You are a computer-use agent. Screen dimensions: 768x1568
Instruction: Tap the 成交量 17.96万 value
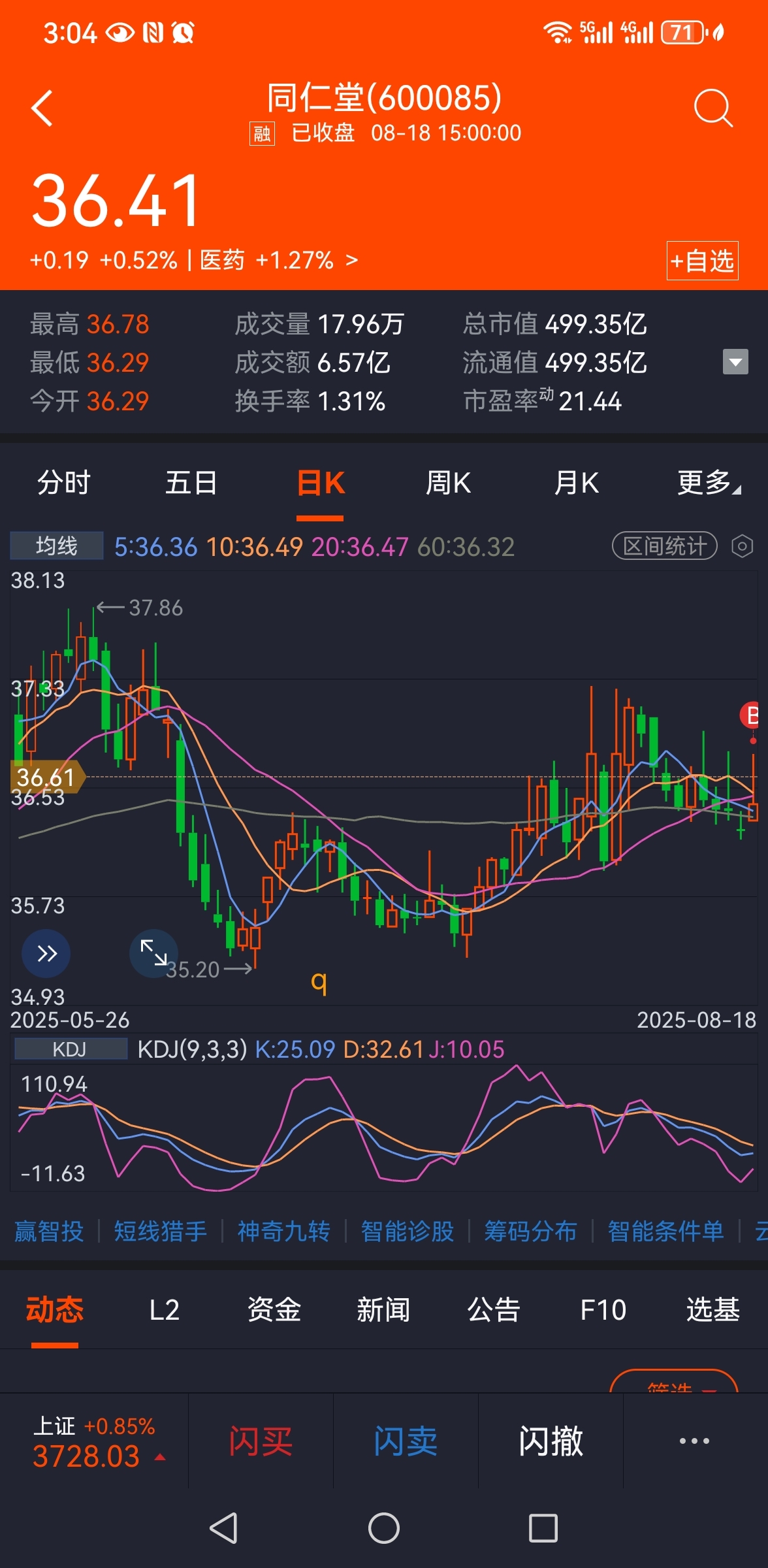tap(360, 324)
